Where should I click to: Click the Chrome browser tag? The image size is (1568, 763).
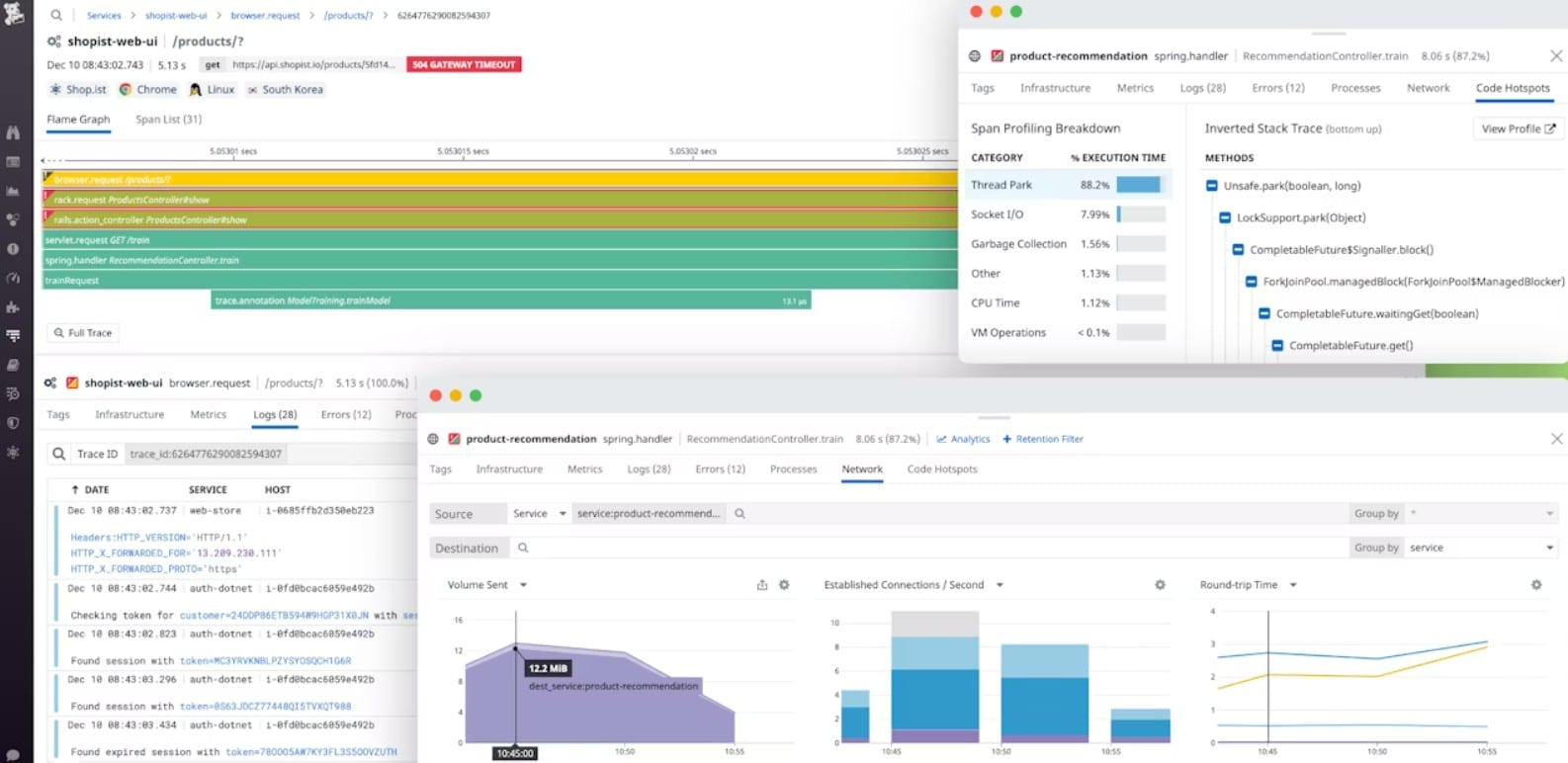147,89
